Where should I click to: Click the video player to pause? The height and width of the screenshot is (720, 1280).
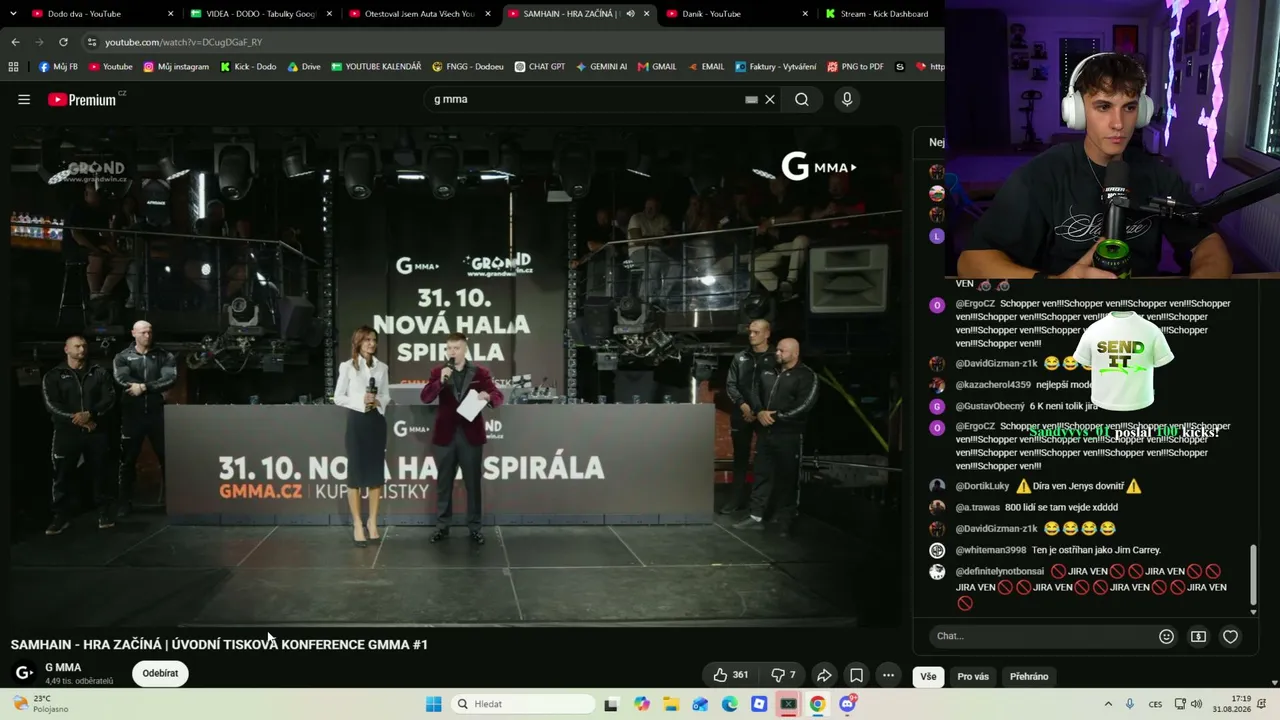click(456, 376)
